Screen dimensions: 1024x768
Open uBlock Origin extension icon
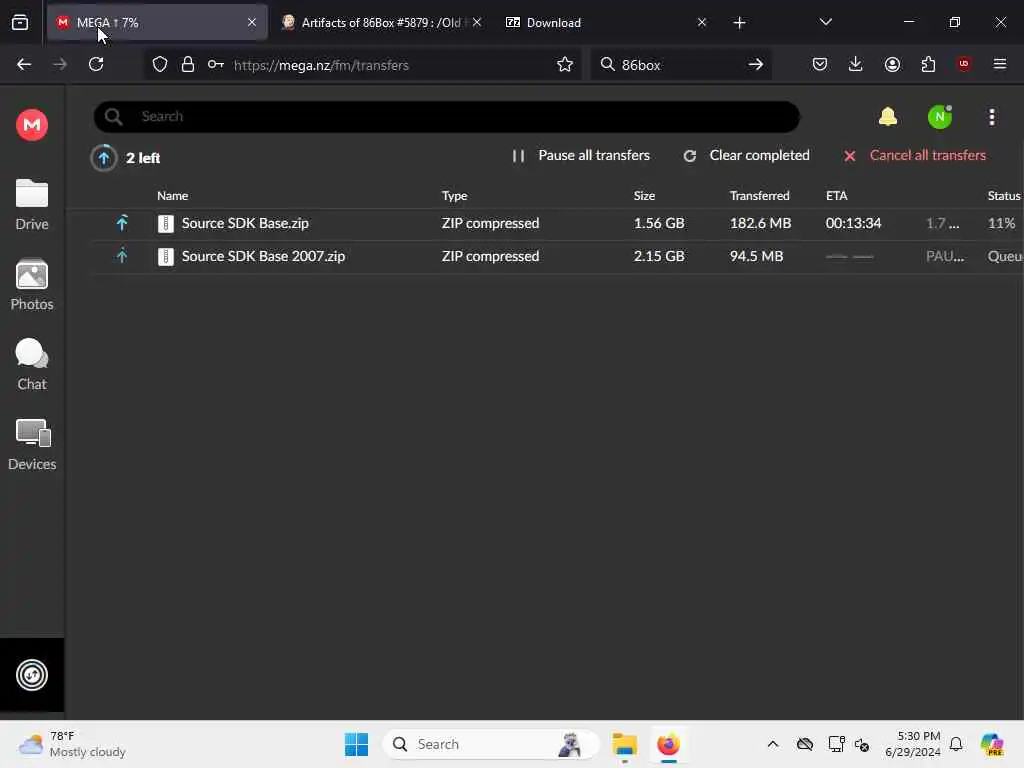[963, 64]
